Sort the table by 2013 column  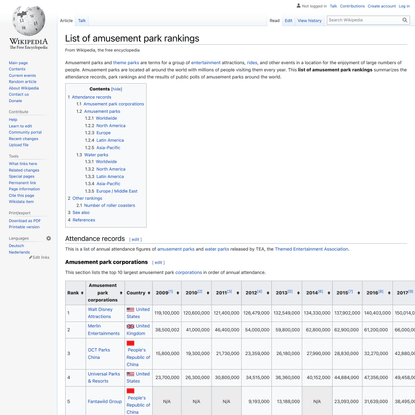coord(298,293)
